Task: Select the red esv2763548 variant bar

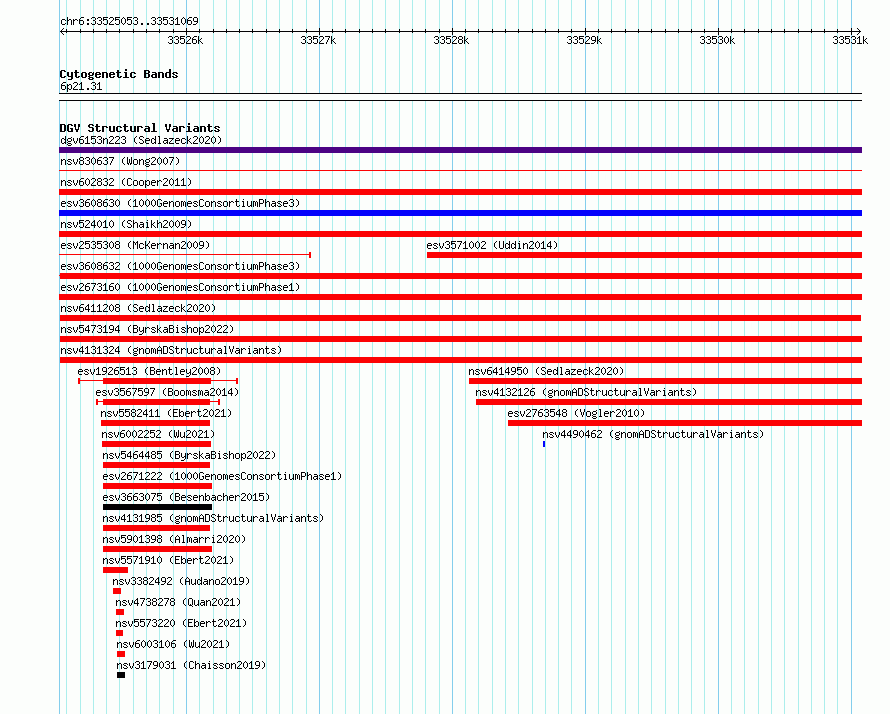Action: (685, 423)
